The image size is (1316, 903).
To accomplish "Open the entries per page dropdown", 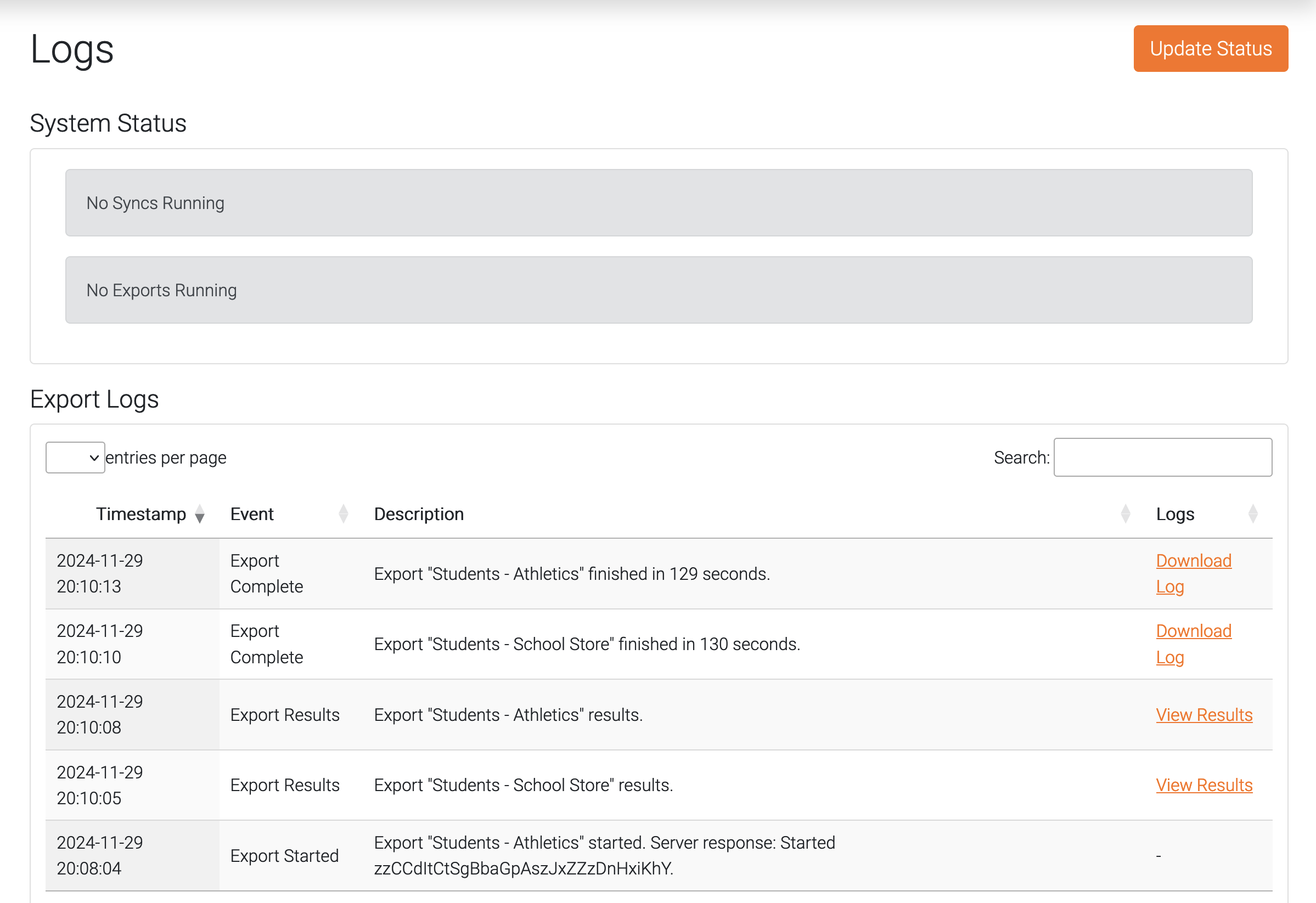I will click(x=75, y=458).
